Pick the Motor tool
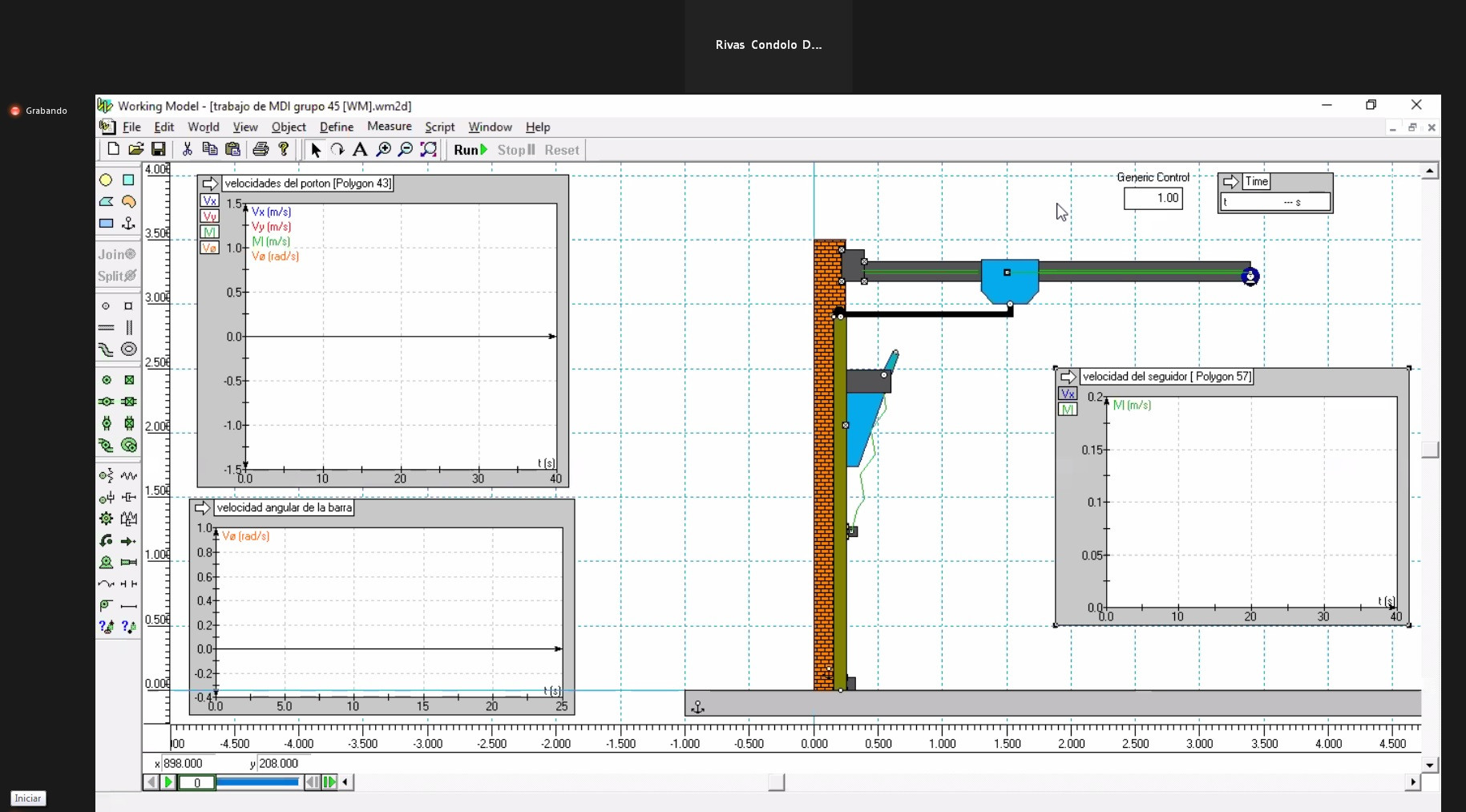The height and width of the screenshot is (812, 1466). (106, 562)
